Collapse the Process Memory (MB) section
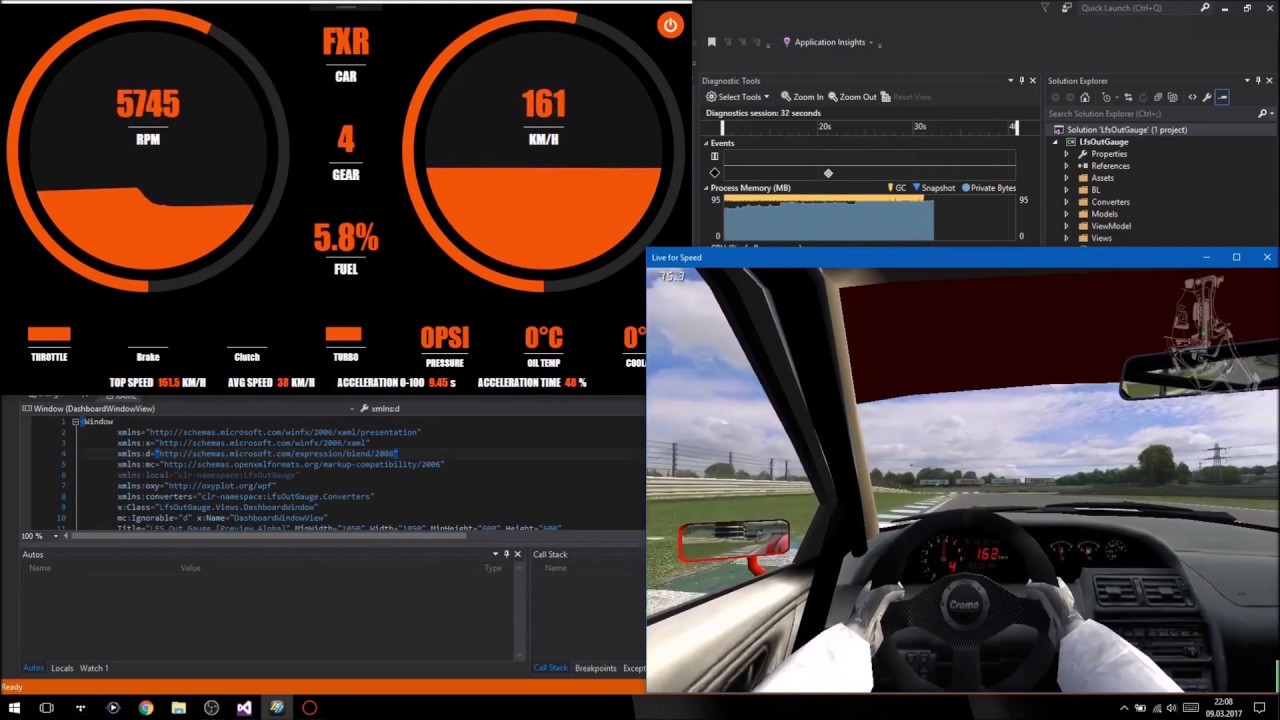1280x720 pixels. [706, 188]
